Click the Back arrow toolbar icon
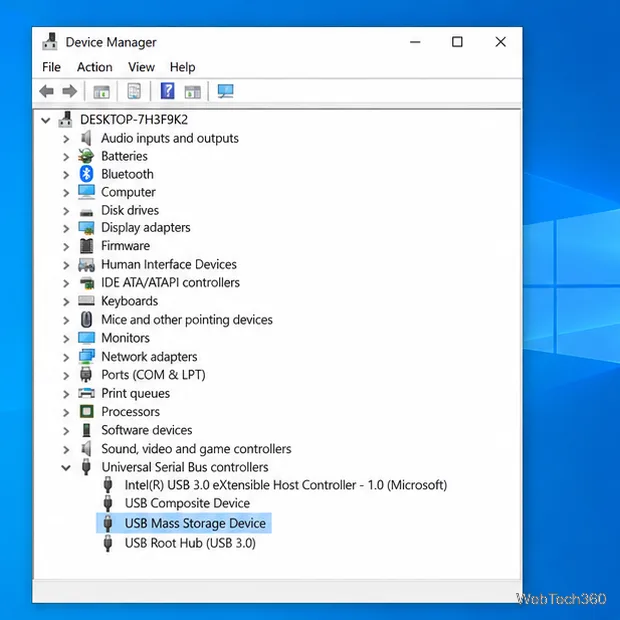 click(47, 91)
